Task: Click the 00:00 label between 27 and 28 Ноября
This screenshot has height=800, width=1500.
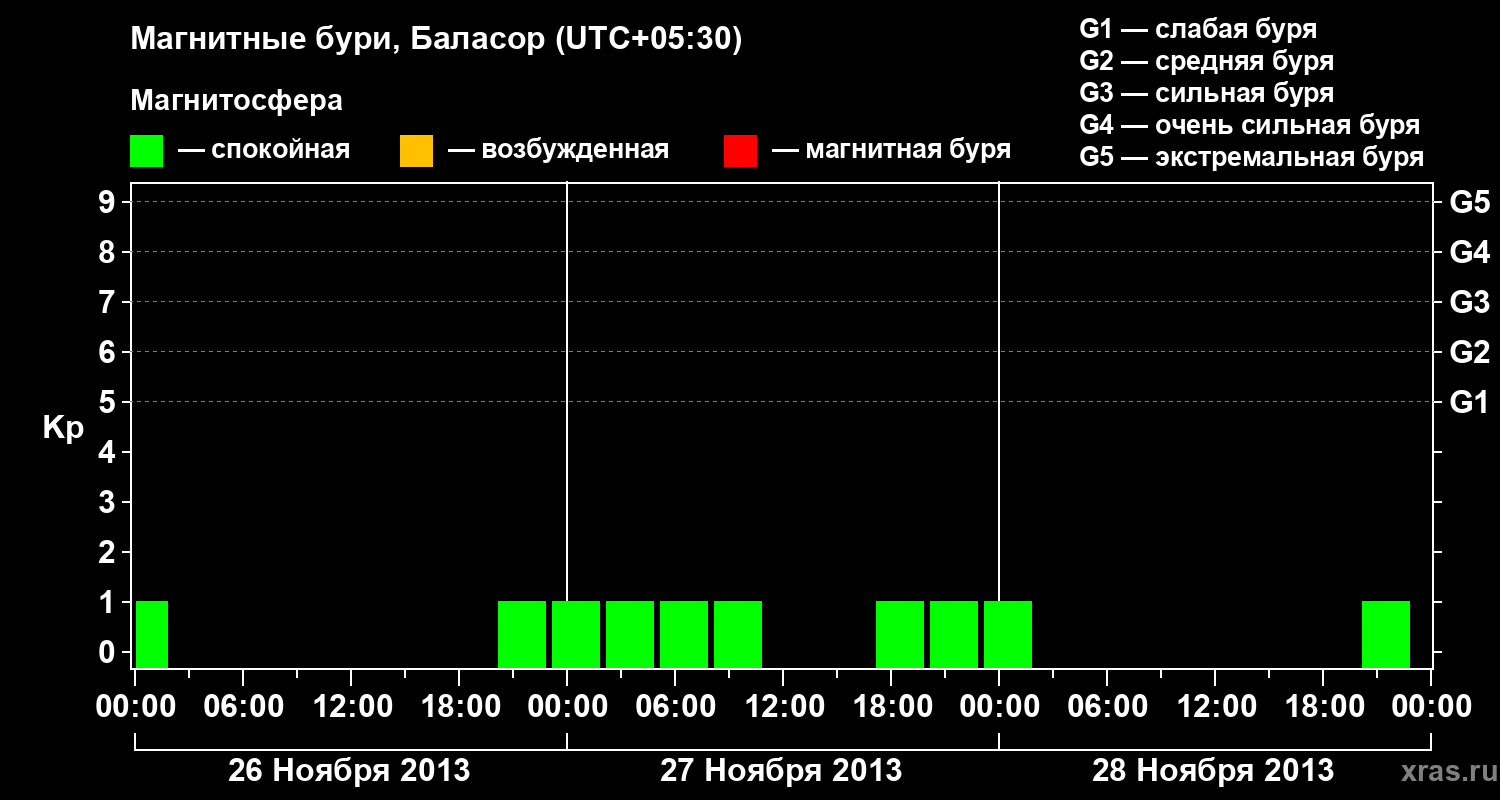Action: (x=999, y=706)
